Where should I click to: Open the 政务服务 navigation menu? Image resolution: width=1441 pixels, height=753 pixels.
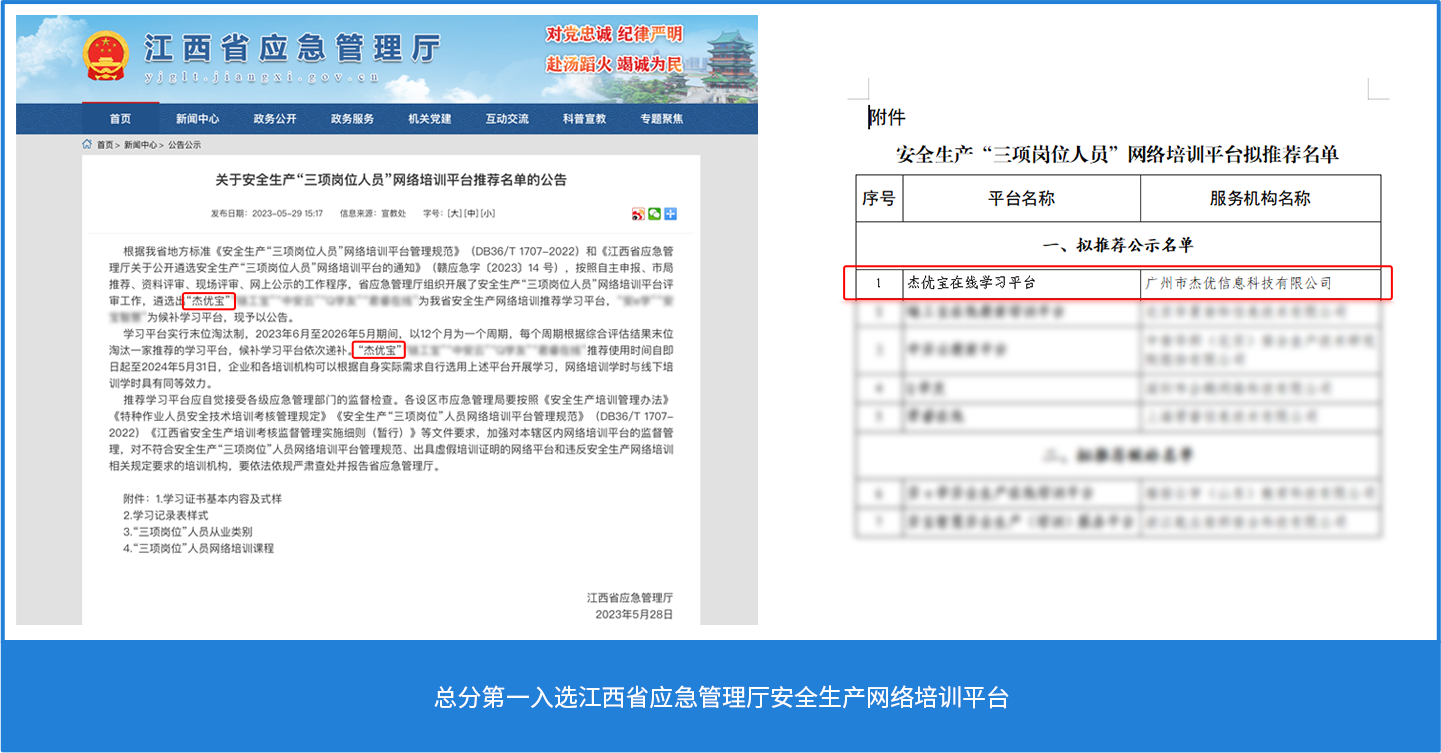352,119
